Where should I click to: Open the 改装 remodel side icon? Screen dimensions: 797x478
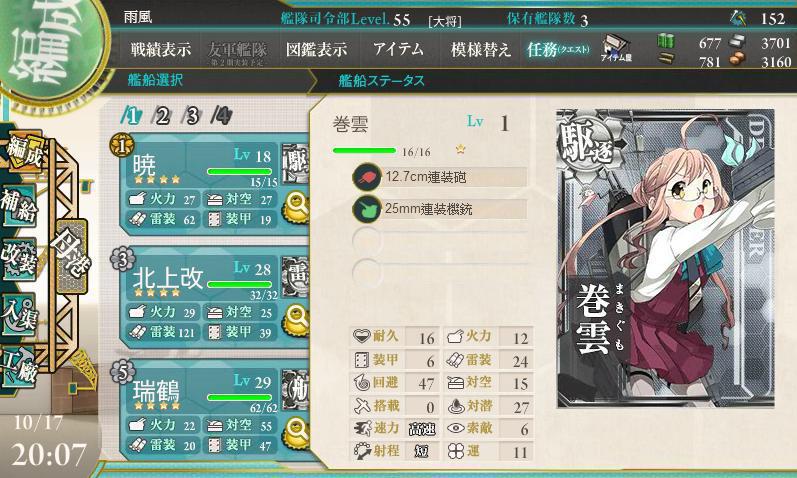coord(19,259)
